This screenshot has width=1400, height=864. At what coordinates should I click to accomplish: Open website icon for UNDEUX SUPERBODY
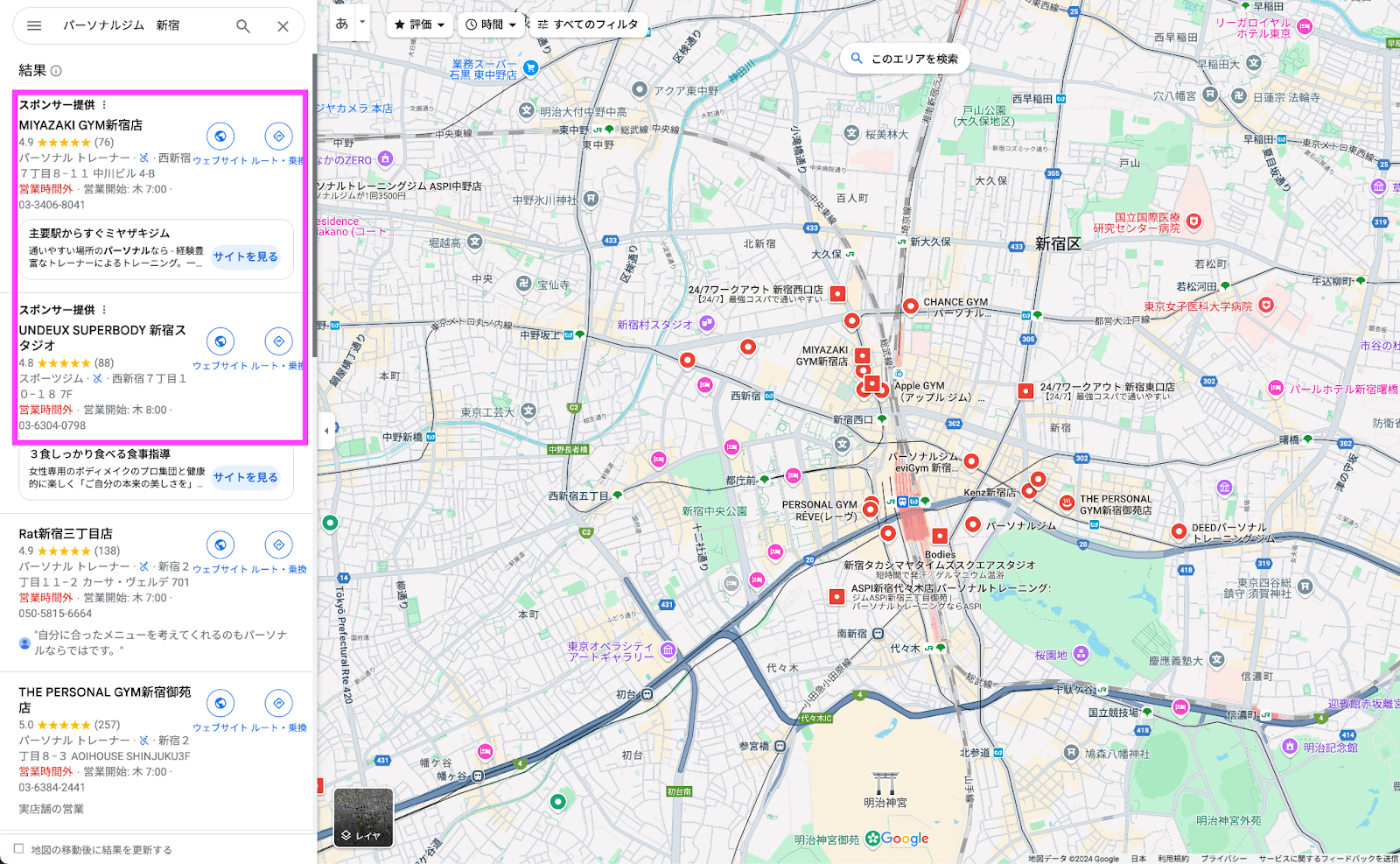220,341
